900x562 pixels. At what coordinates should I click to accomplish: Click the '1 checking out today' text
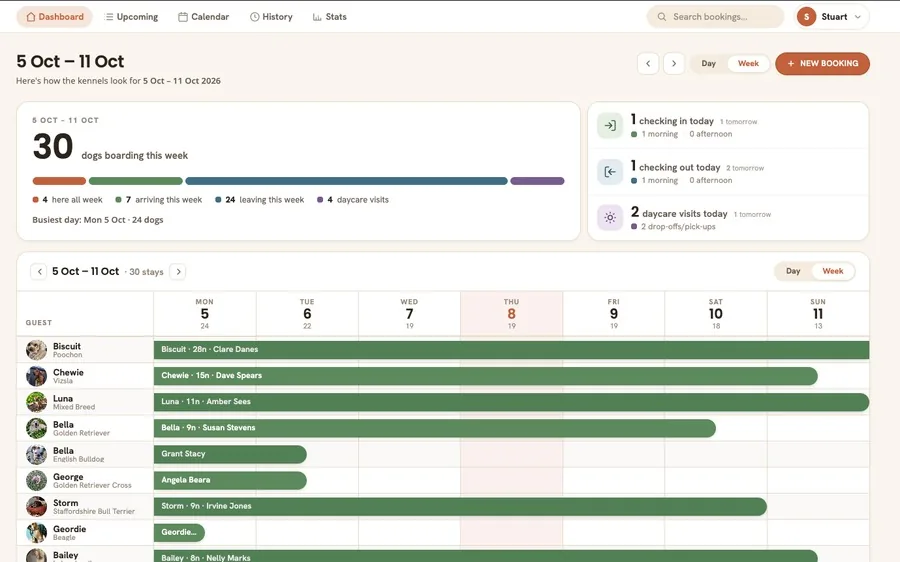[675, 166]
